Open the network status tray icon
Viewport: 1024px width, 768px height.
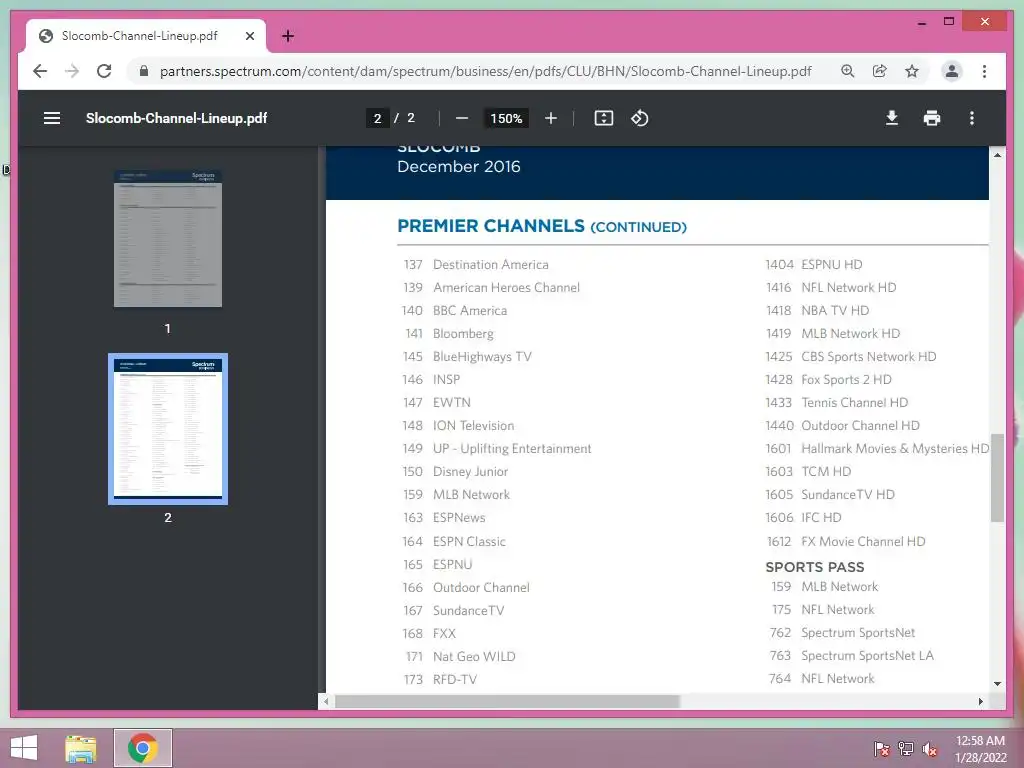(x=906, y=749)
